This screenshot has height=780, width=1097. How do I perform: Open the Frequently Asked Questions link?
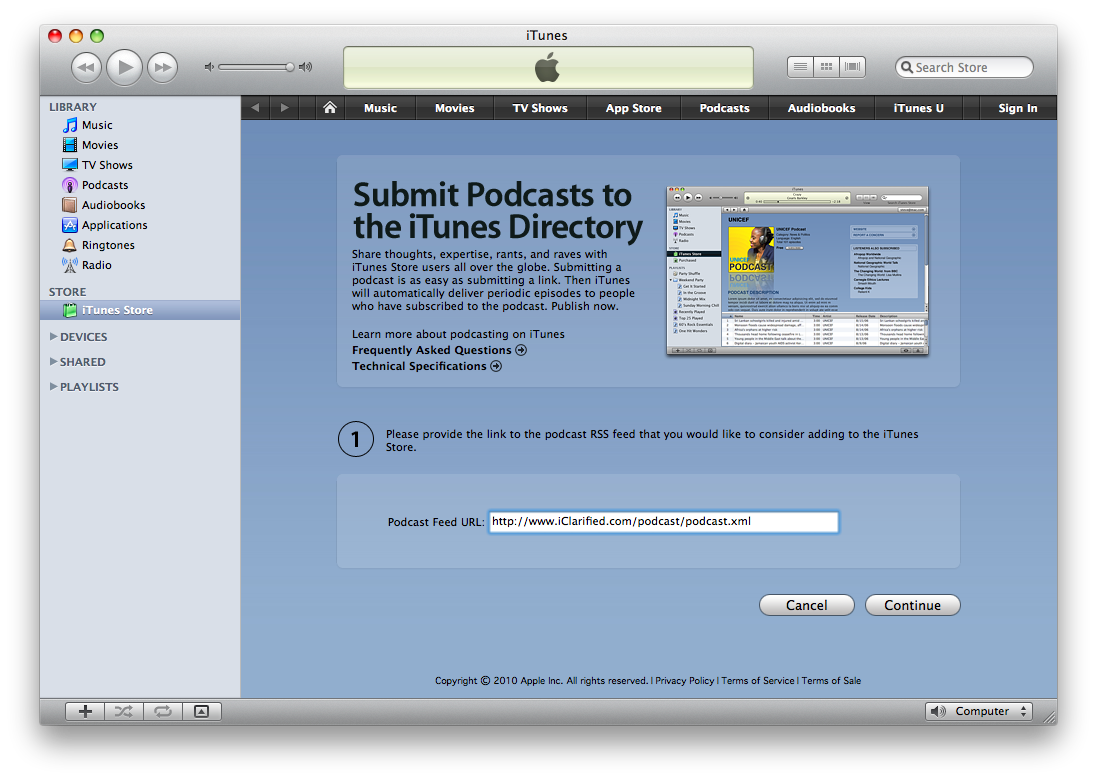click(439, 350)
